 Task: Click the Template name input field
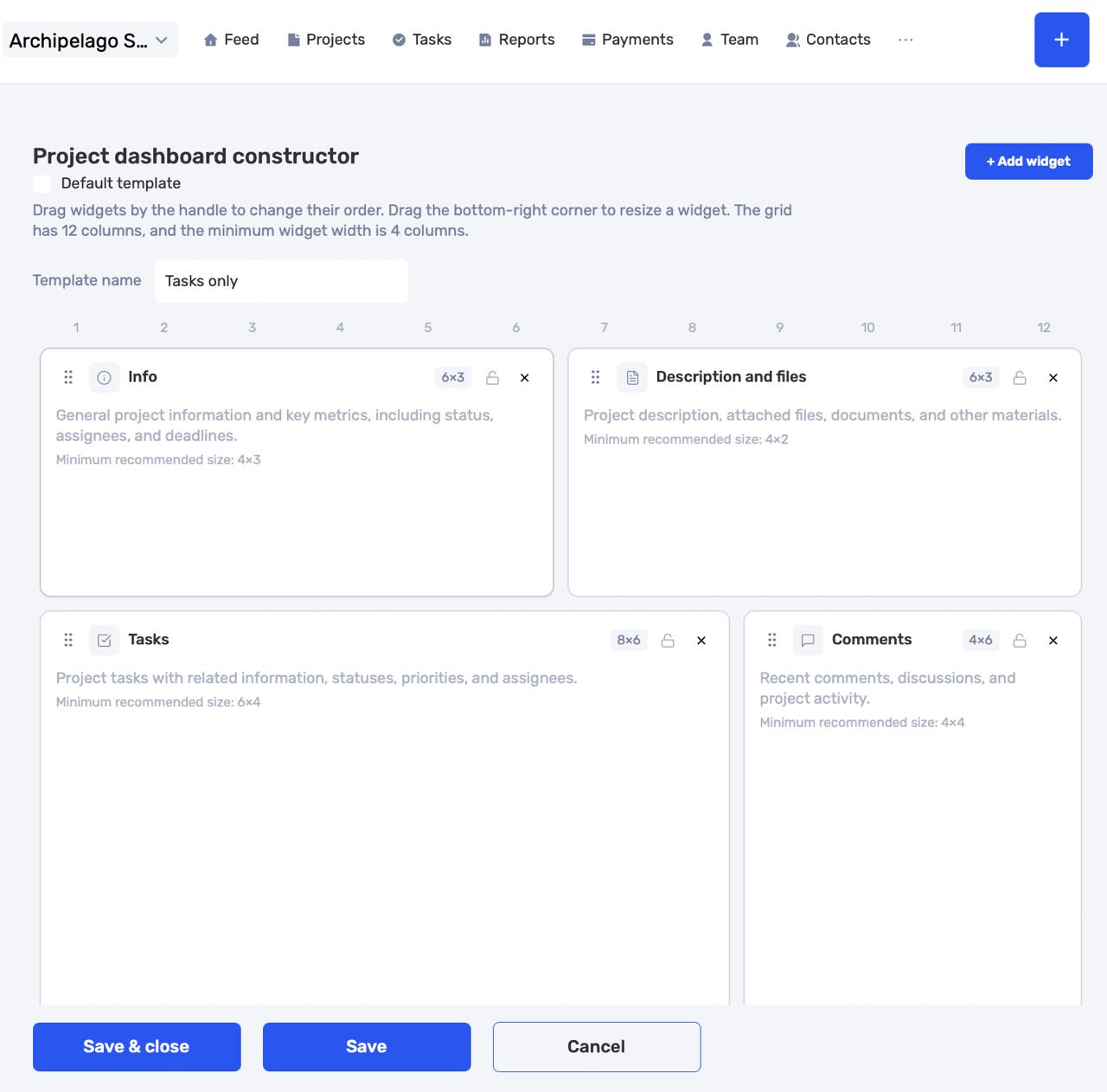[281, 281]
